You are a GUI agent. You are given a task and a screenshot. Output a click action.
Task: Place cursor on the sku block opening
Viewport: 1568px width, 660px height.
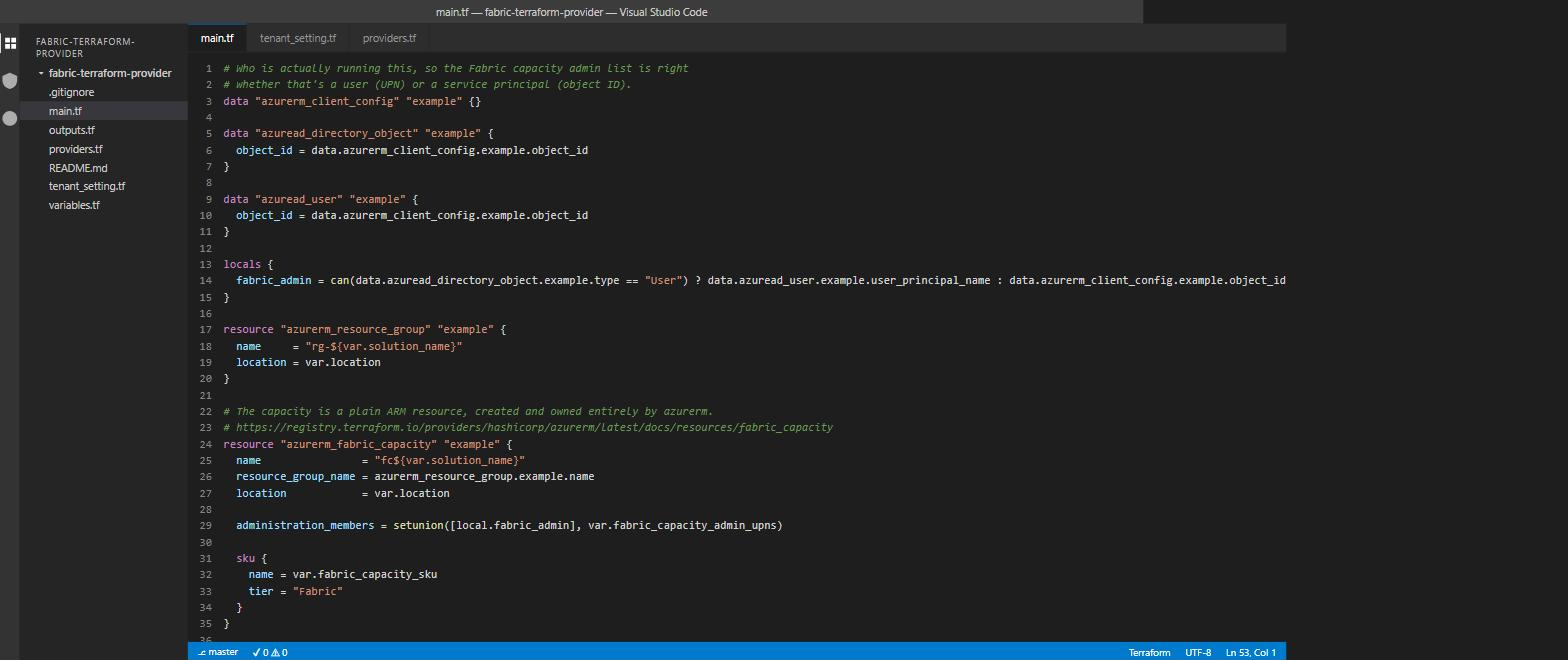tap(251, 558)
